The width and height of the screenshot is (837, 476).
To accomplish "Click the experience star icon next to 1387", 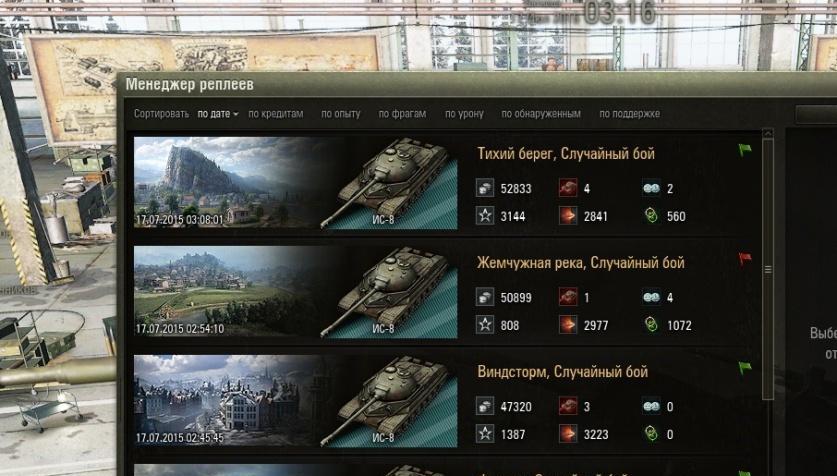I will pyautogui.click(x=485, y=434).
